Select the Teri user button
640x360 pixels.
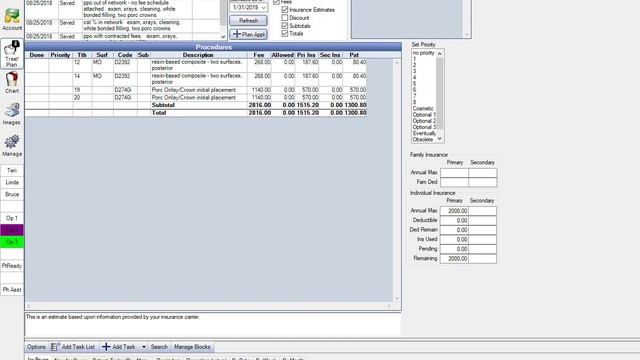[12, 171]
